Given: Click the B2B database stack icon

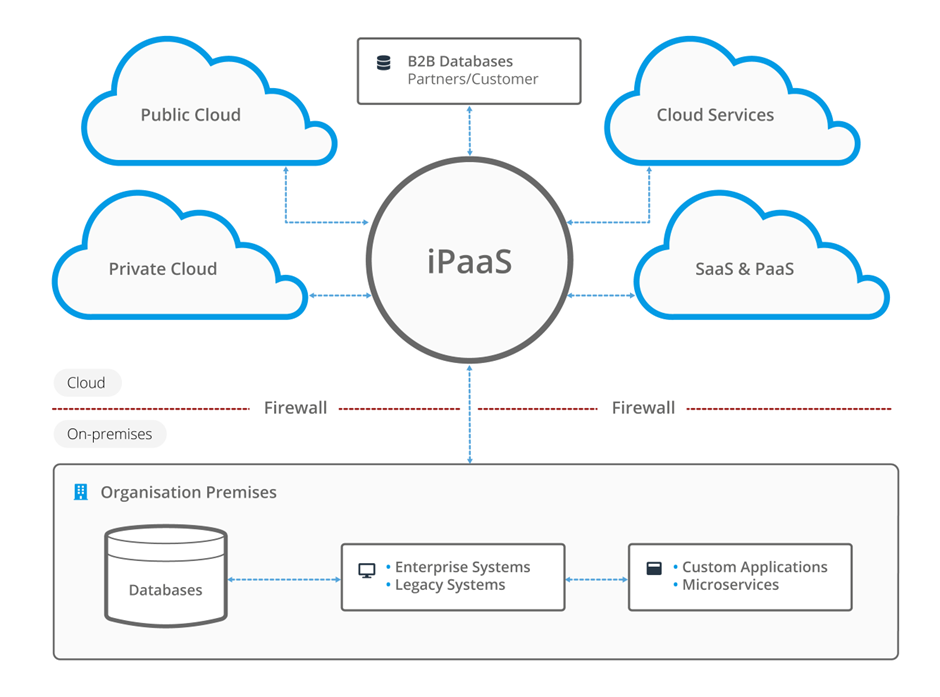Looking at the screenshot, I should 384,62.
